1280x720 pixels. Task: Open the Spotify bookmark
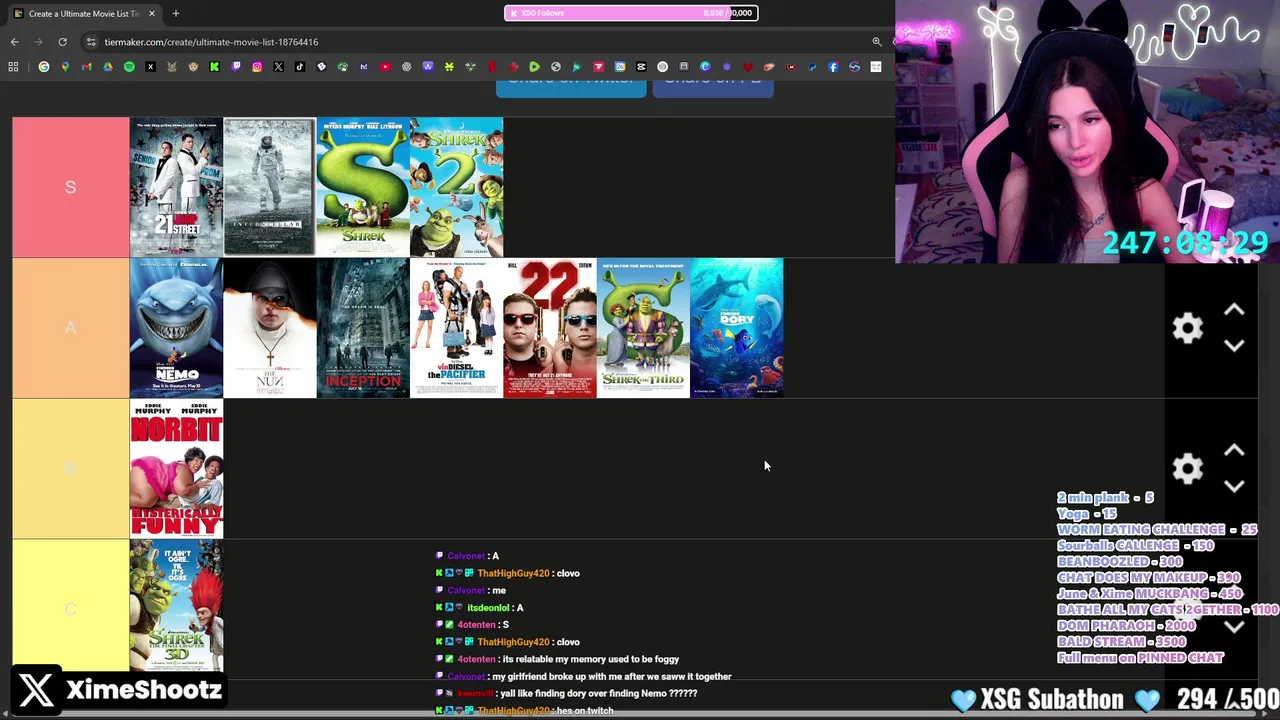pyautogui.click(x=129, y=67)
